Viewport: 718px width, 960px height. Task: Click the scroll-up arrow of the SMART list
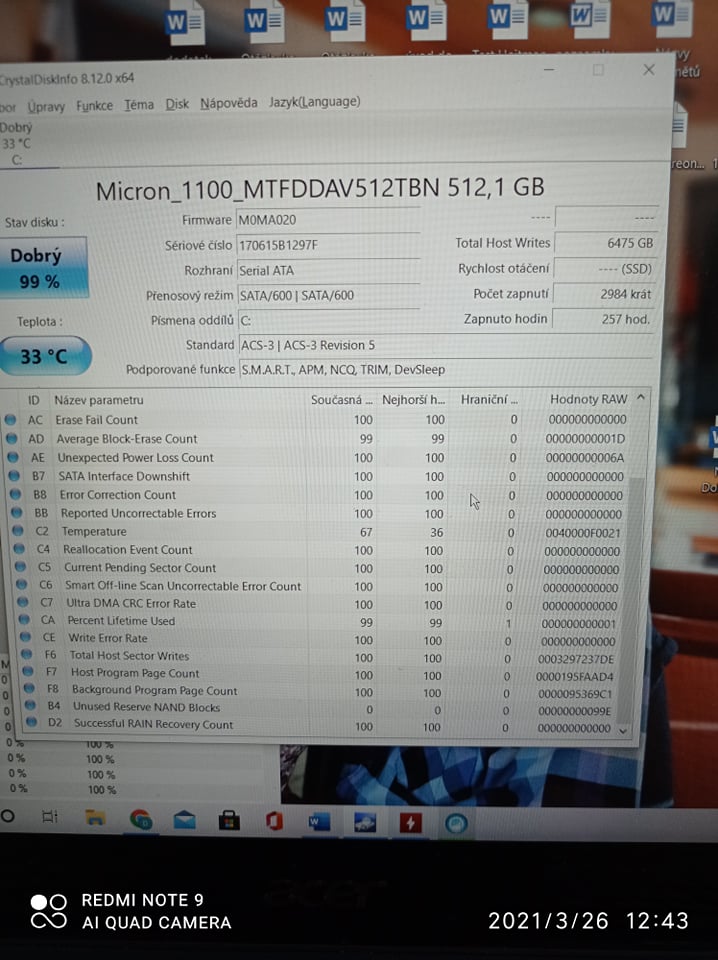click(x=640, y=397)
